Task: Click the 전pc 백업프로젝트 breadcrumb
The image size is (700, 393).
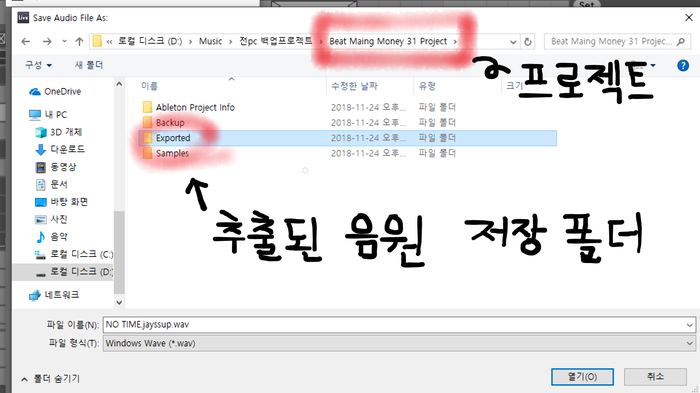Action: click(275, 41)
